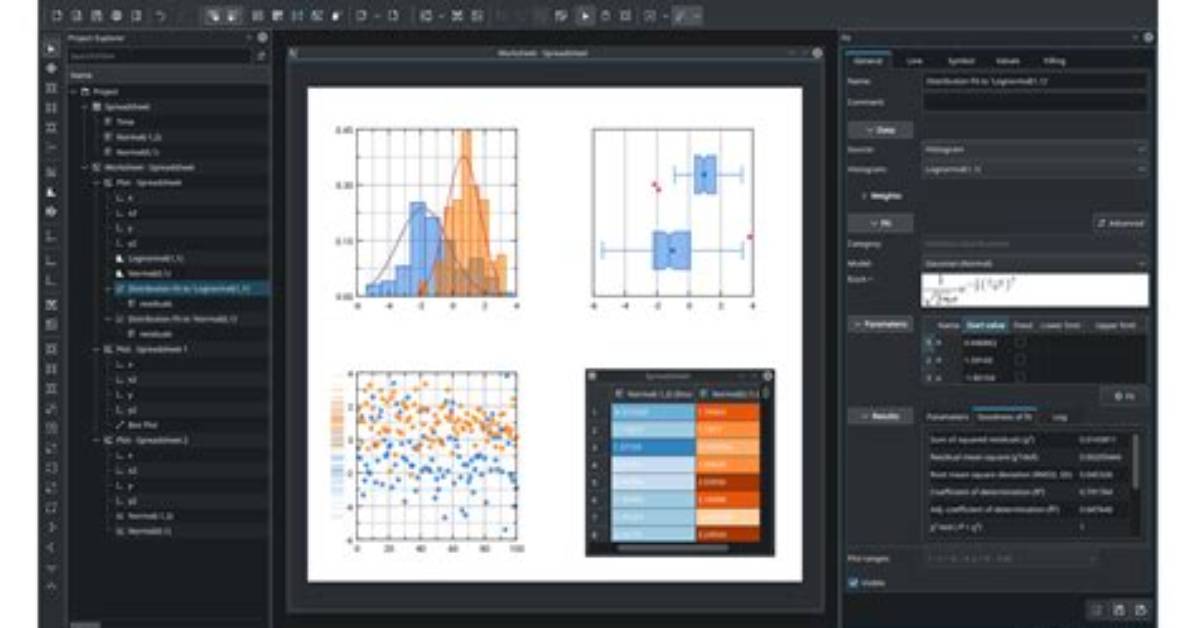This screenshot has height=628, width=1196.
Task: Click the Weights section button
Action: coord(880,196)
